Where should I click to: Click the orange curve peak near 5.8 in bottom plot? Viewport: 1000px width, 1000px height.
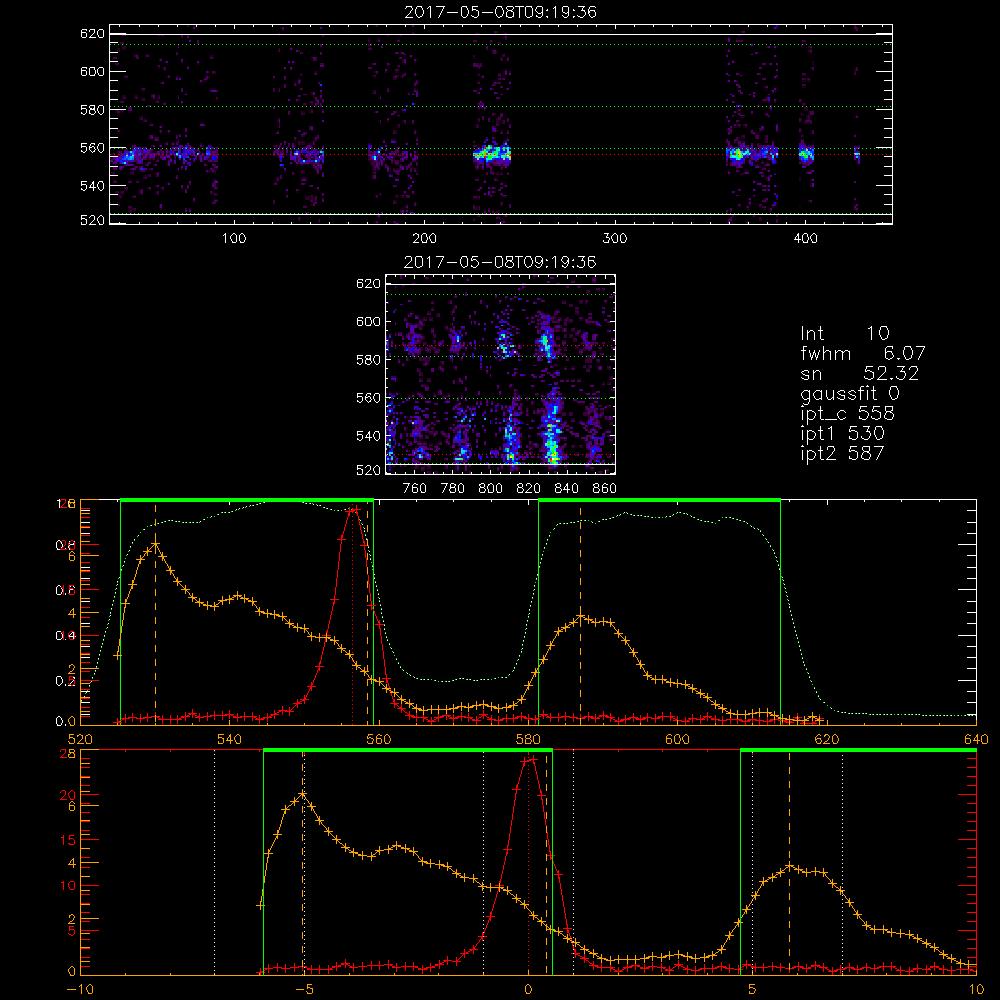tap(790, 866)
